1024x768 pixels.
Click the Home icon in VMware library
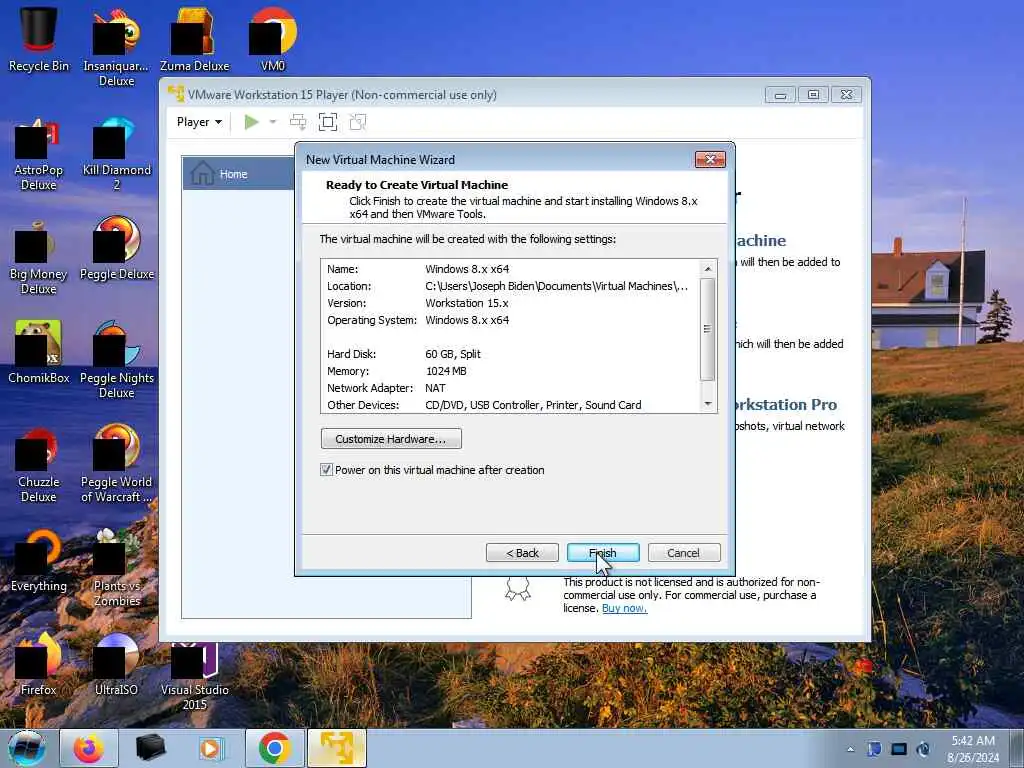tap(202, 173)
